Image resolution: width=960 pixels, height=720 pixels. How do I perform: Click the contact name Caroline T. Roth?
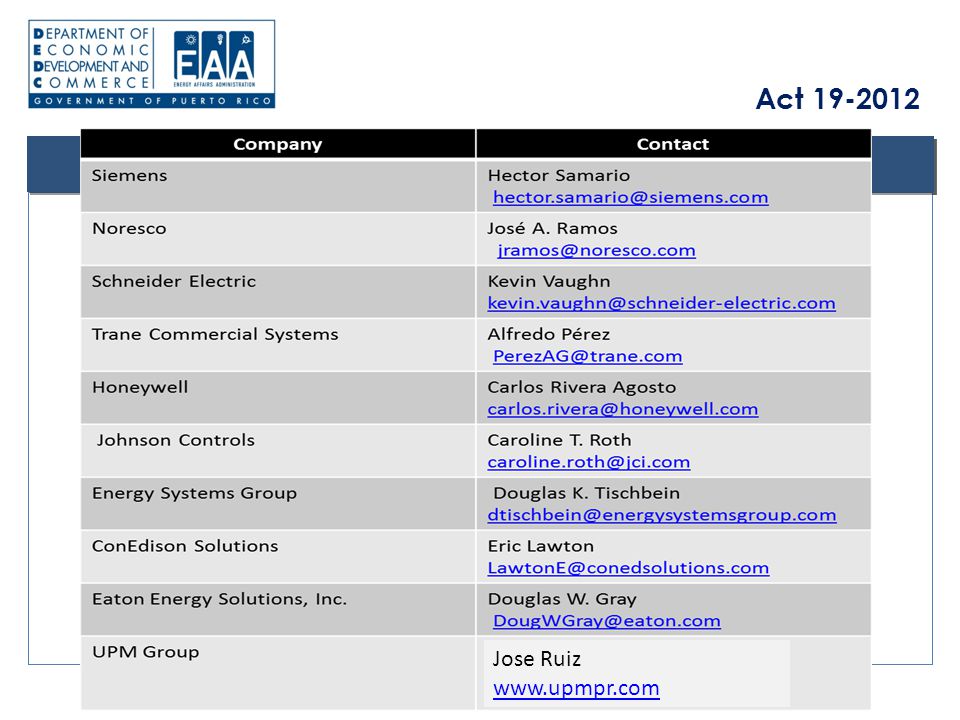pyautogui.click(x=559, y=440)
